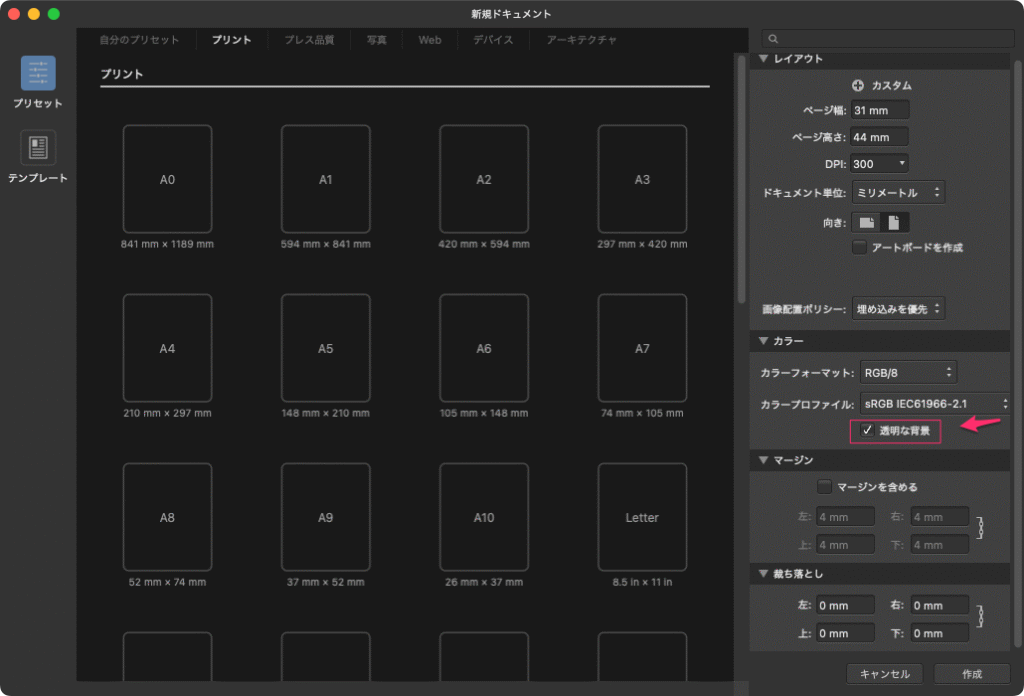This screenshot has width=1024, height=696.
Task: Click the 作成 button
Action: (971, 674)
